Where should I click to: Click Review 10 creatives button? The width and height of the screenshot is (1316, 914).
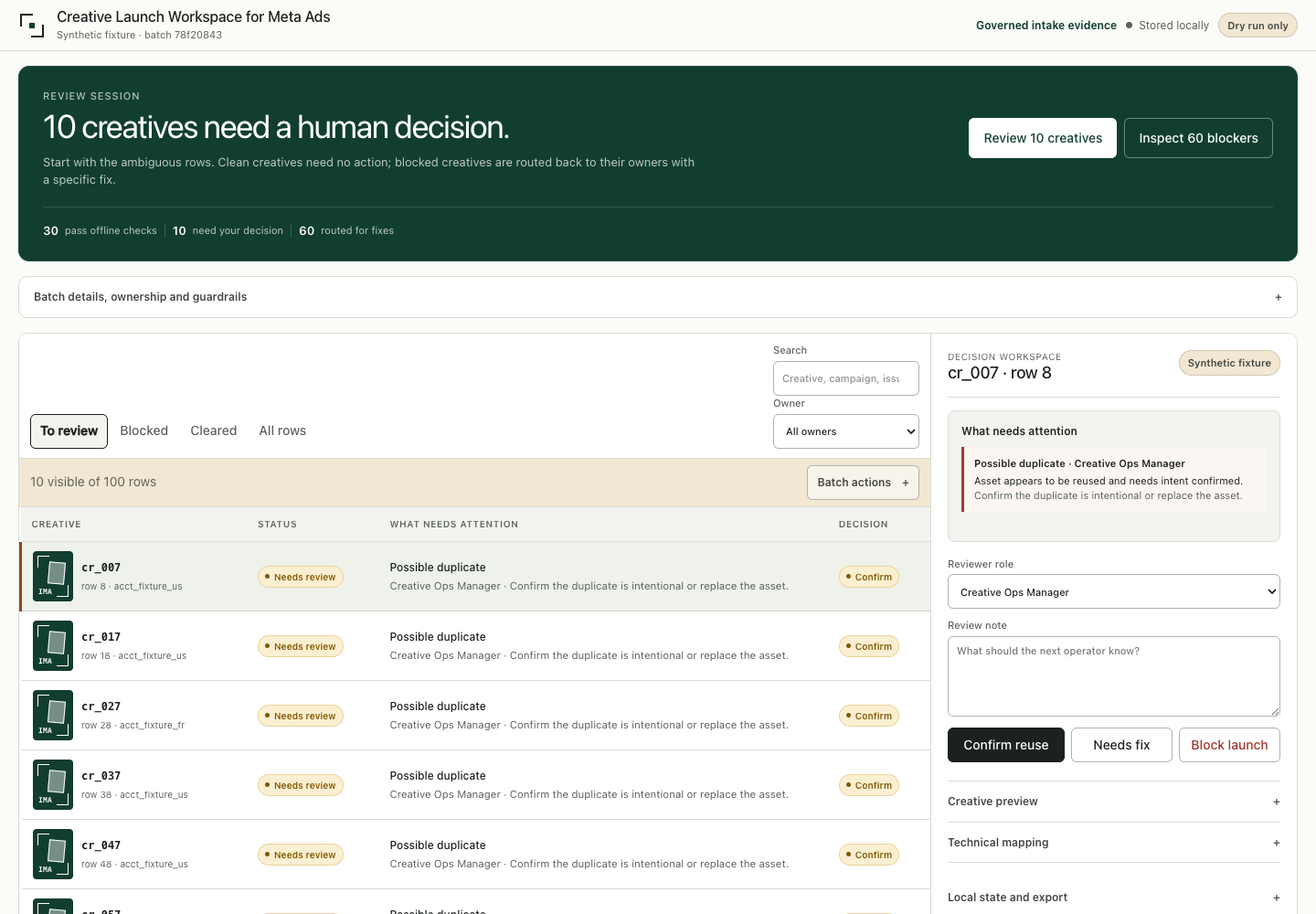[1043, 138]
